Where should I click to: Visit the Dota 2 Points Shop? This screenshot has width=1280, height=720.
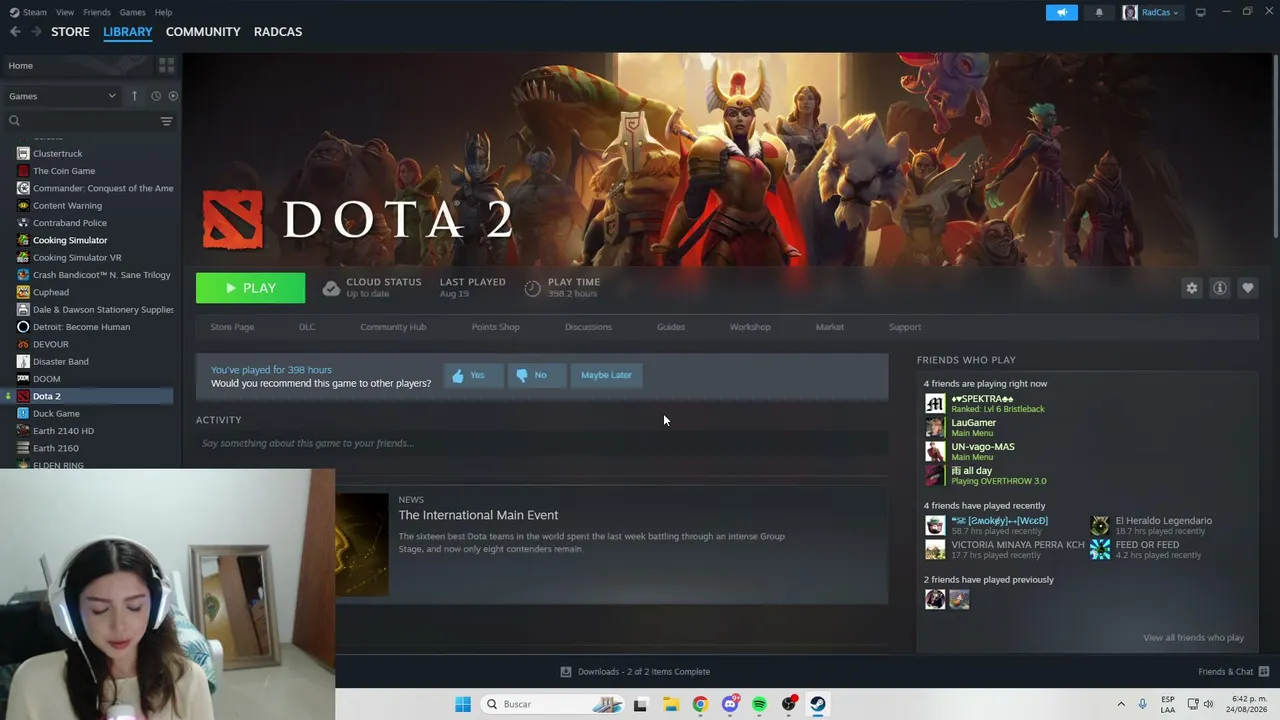click(496, 327)
